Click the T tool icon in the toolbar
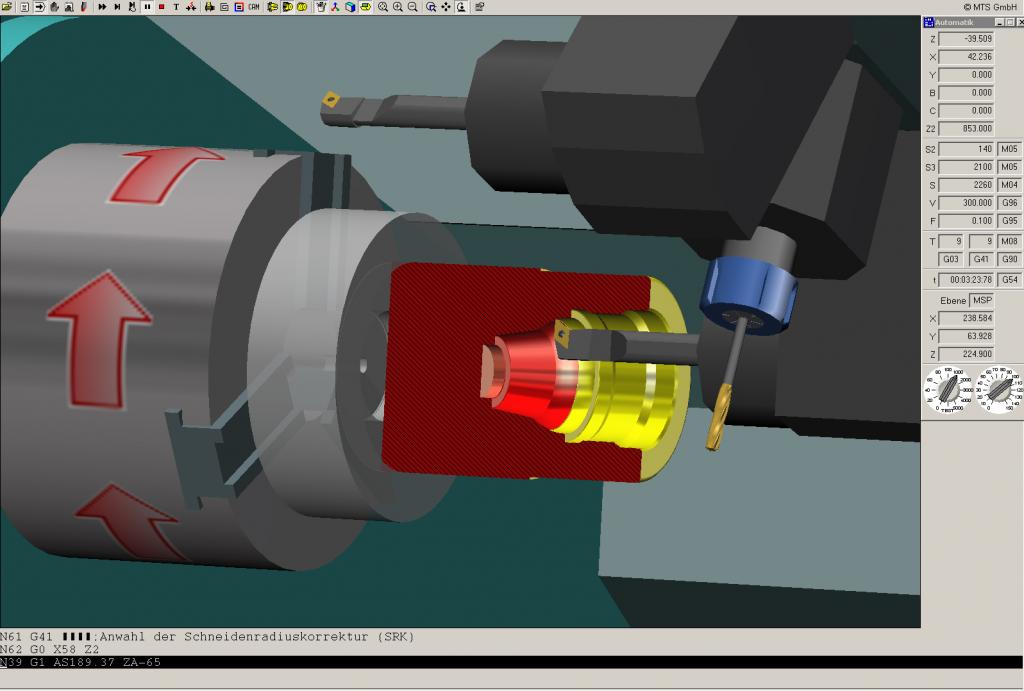This screenshot has width=1024, height=691. (x=176, y=7)
